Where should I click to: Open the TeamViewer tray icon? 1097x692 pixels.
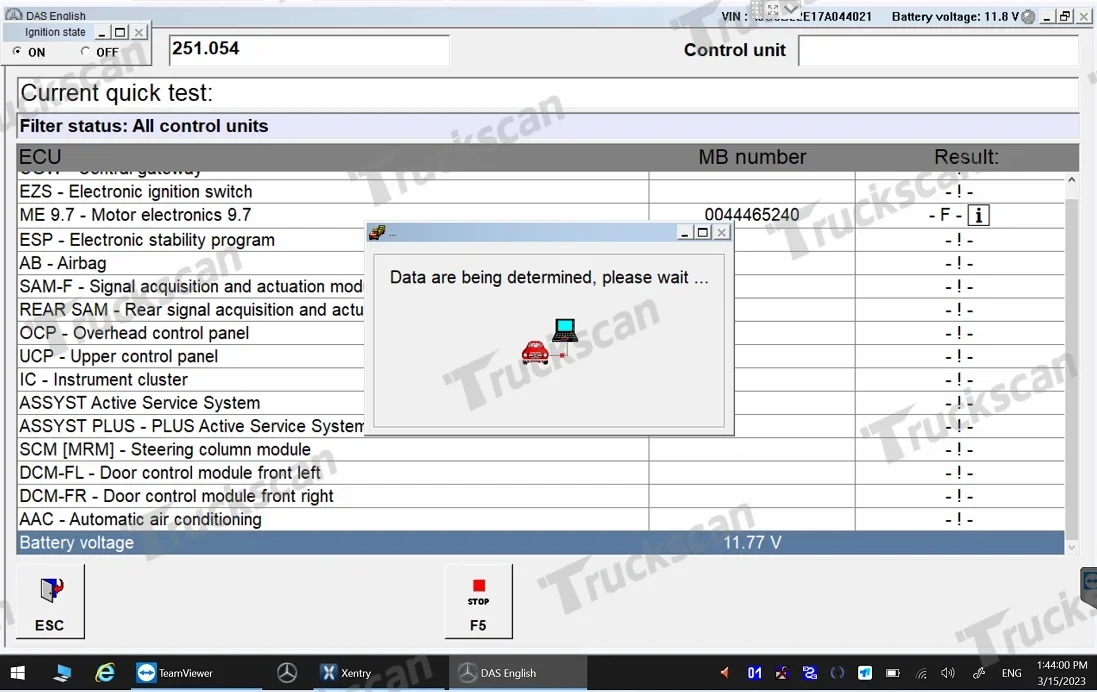coord(865,673)
